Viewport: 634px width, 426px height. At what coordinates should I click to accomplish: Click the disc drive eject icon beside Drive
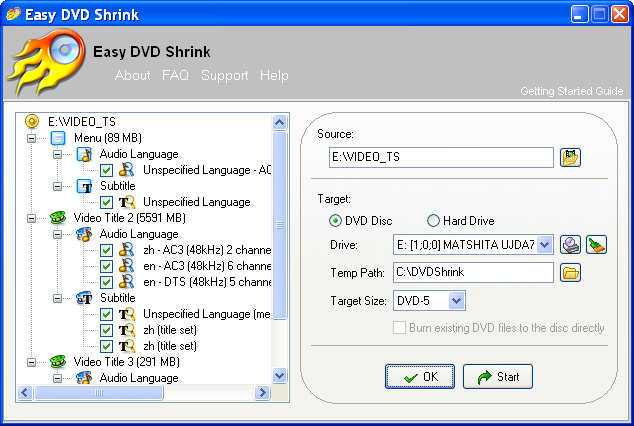click(x=570, y=245)
